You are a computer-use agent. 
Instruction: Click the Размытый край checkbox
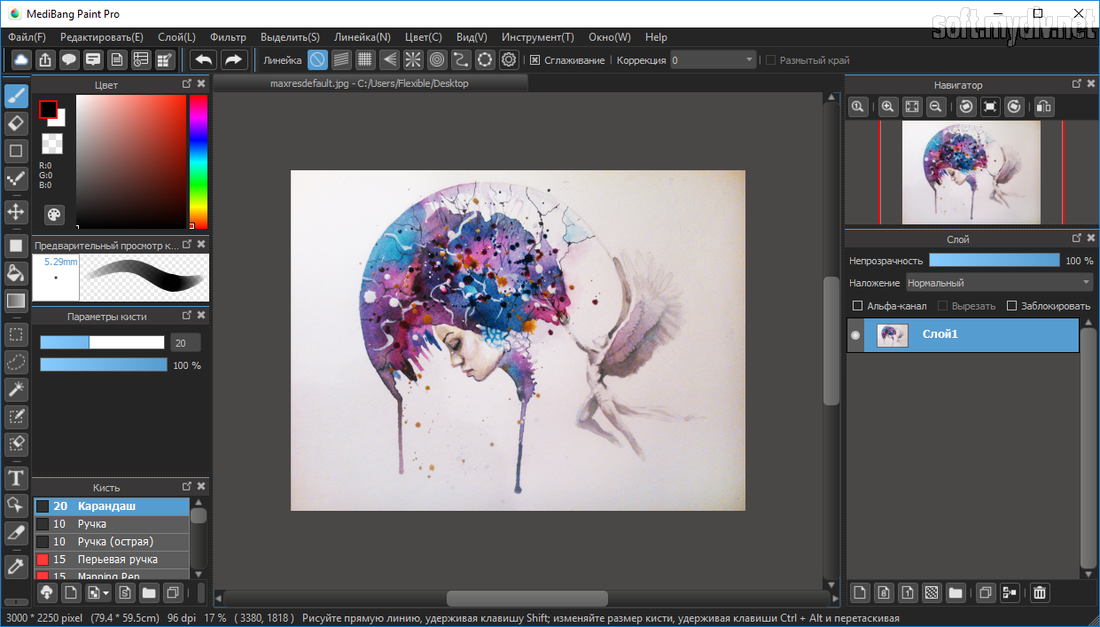pos(770,60)
